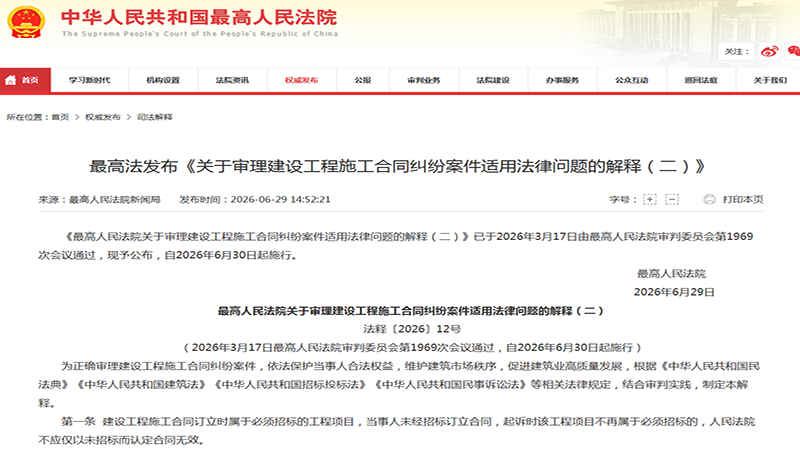Click the 中华人民共和国最高人民法院 site title
The width and height of the screenshot is (800, 450).
point(199,17)
